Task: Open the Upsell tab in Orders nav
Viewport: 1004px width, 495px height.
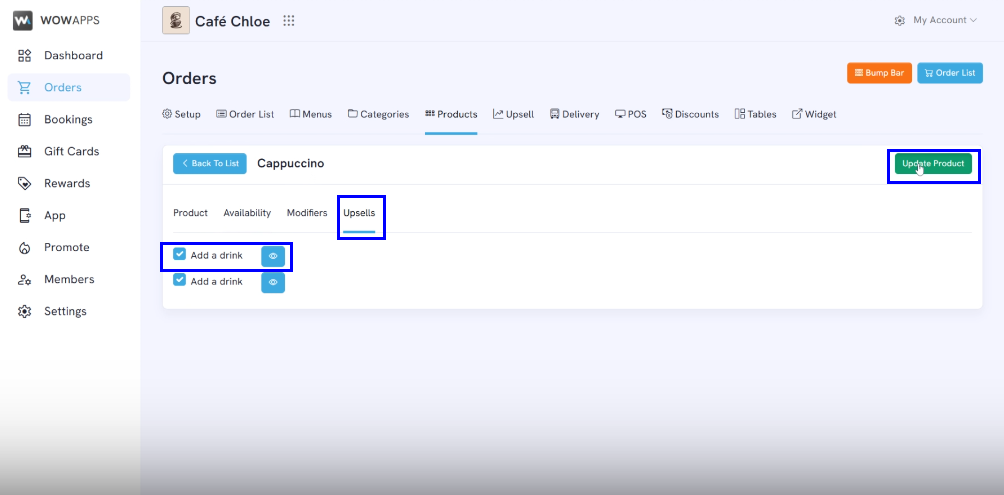Action: [x=514, y=114]
